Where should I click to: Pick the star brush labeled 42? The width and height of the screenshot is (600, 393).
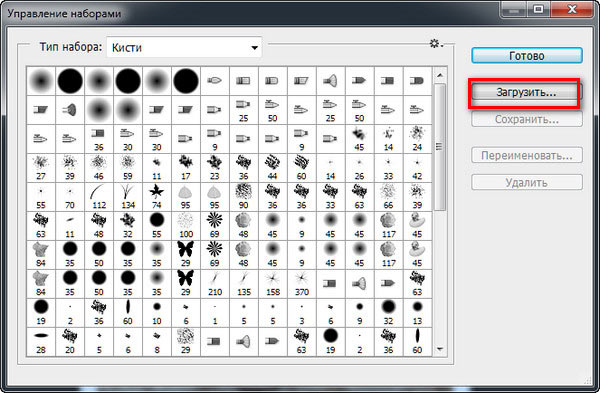tap(417, 168)
